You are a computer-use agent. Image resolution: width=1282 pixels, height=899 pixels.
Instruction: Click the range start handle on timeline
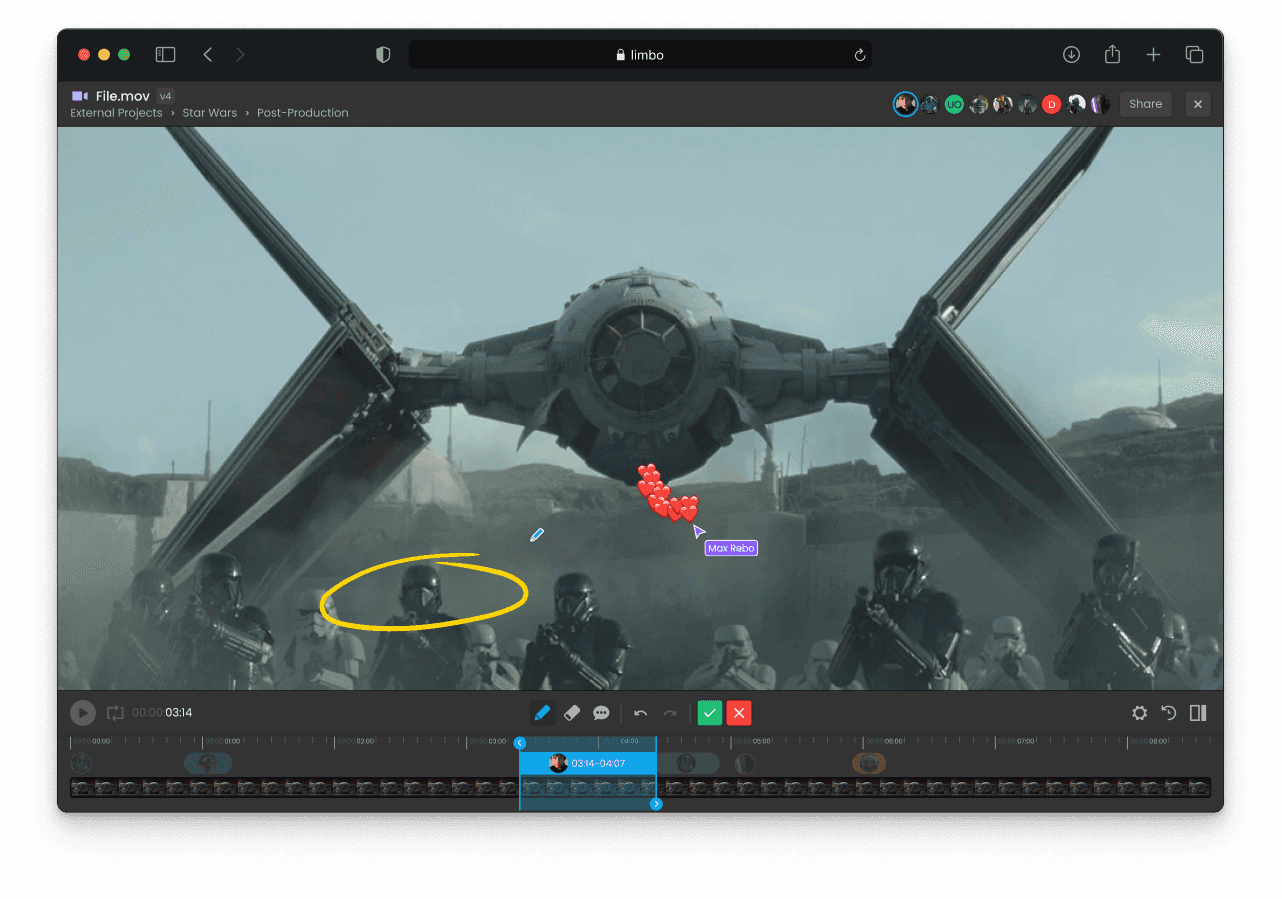coord(519,743)
